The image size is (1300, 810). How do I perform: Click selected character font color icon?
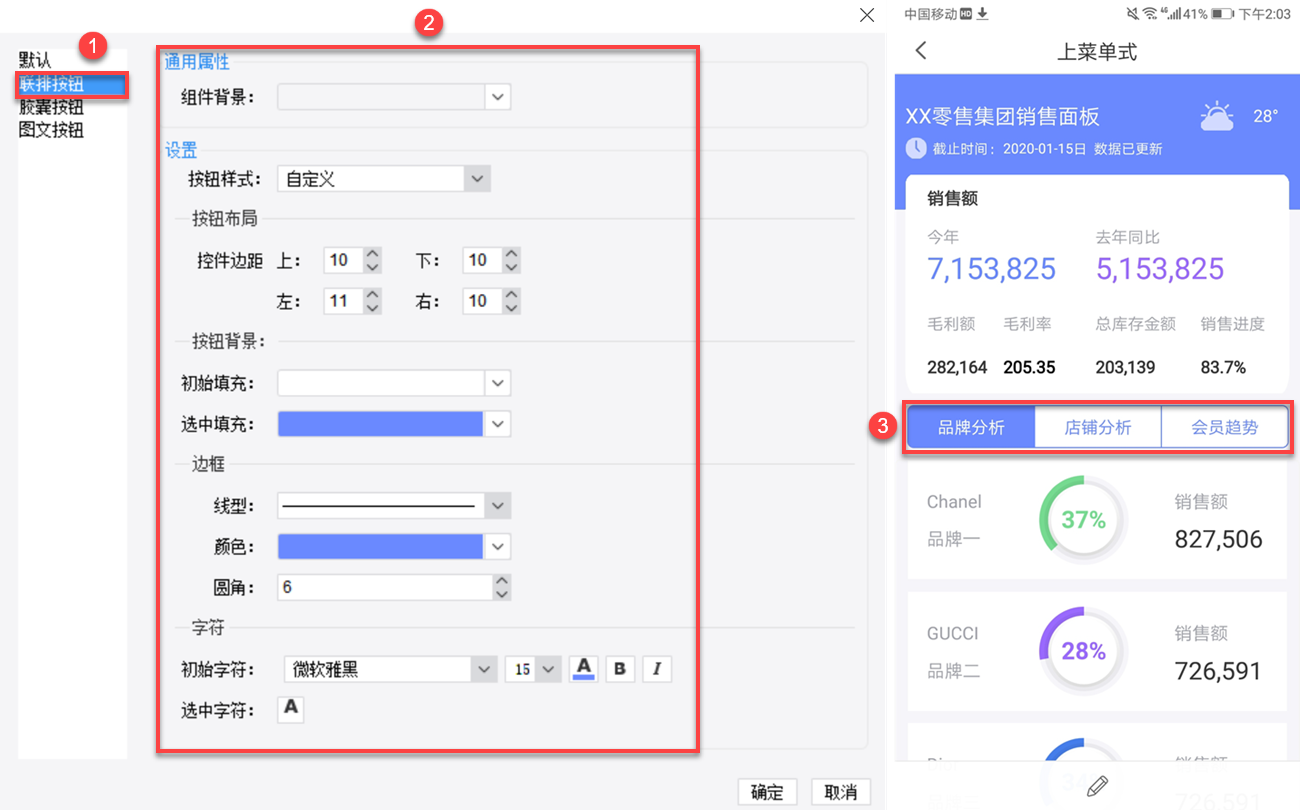[x=290, y=709]
